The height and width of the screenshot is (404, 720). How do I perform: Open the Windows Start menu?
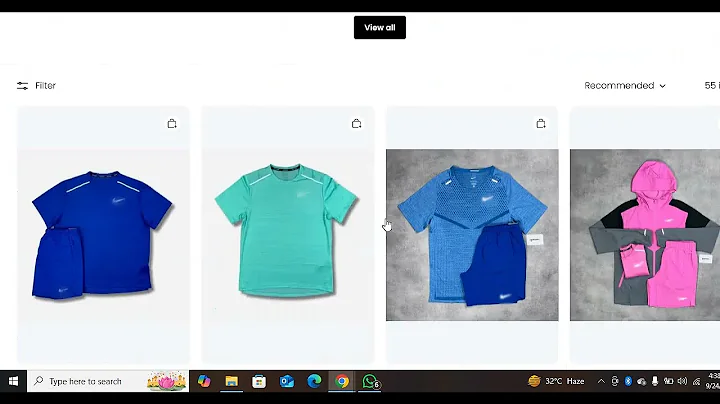(13, 381)
